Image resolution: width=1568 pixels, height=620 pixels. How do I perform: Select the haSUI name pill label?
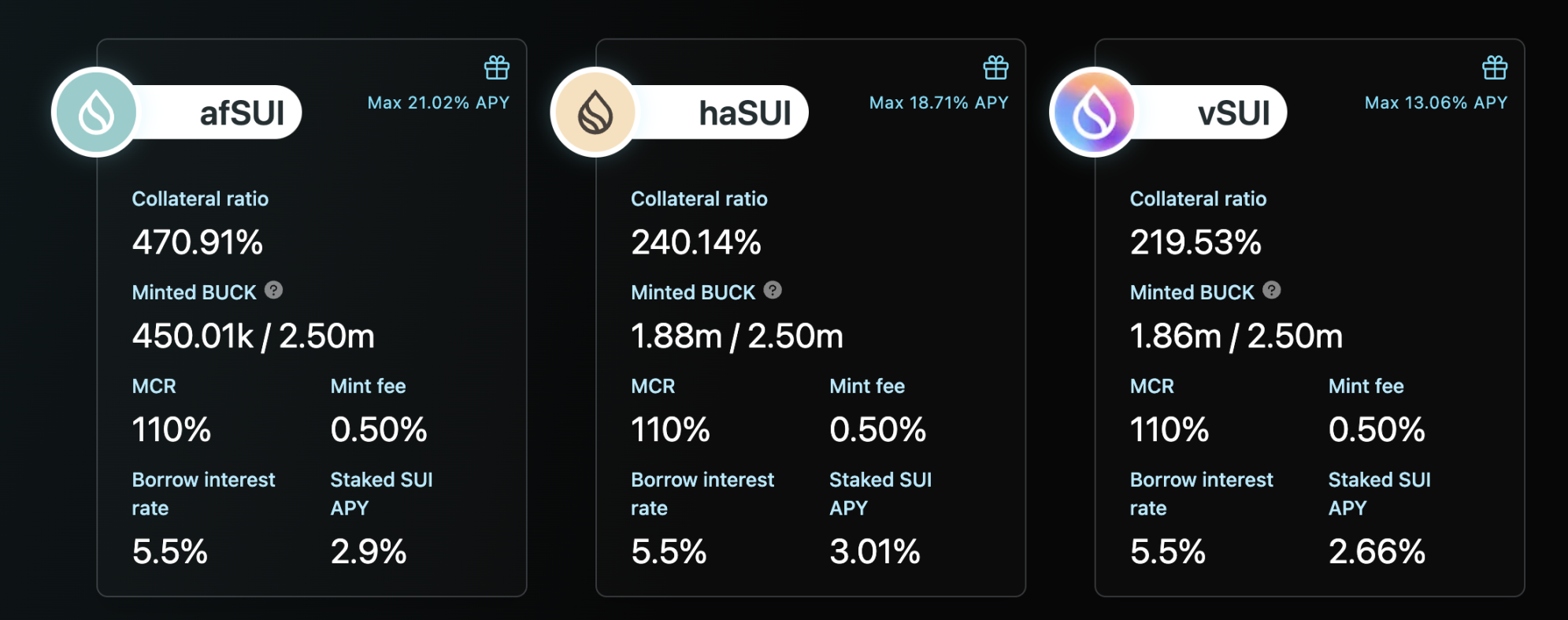pos(744,113)
